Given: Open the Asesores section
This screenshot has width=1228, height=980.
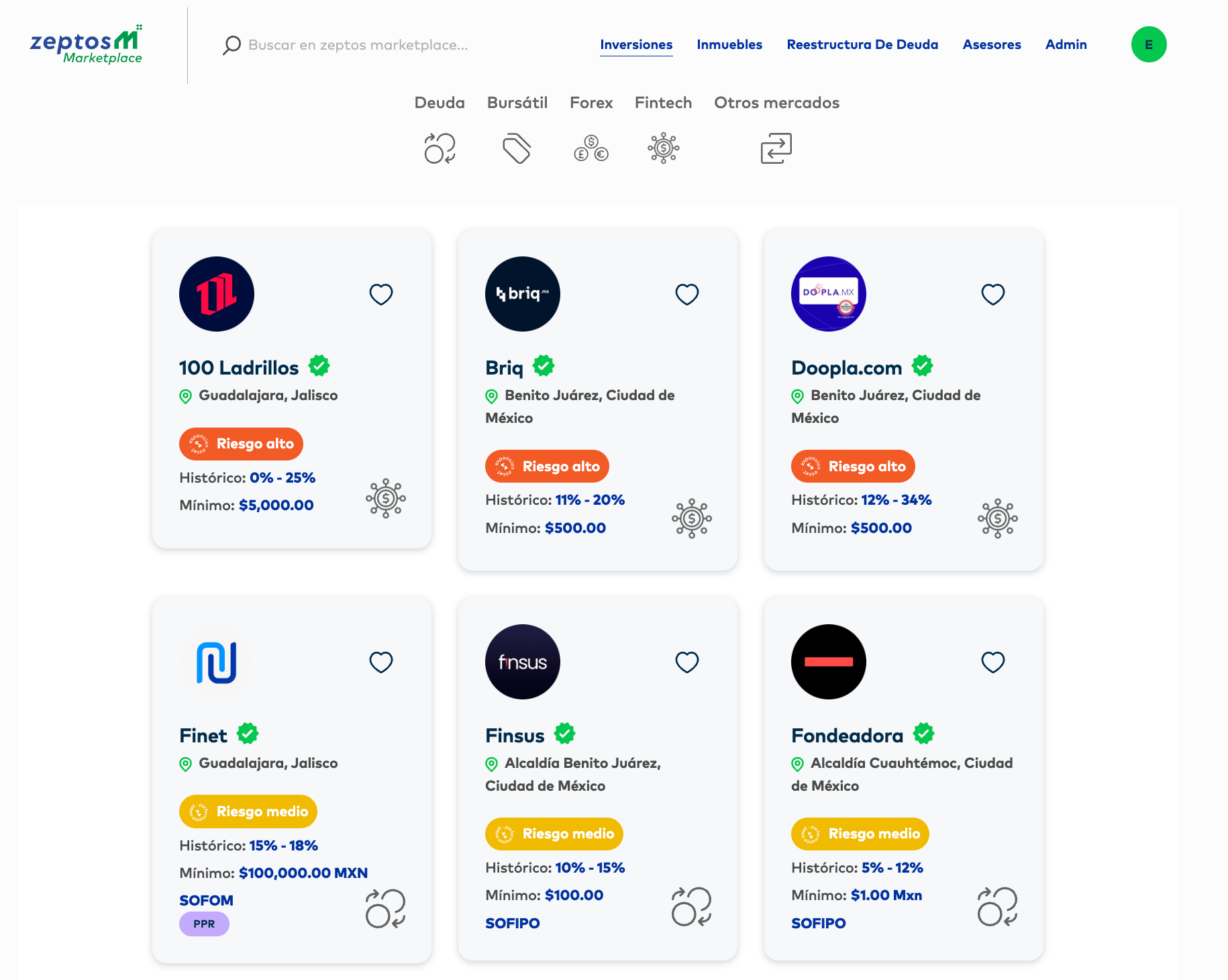Looking at the screenshot, I should click(x=991, y=45).
